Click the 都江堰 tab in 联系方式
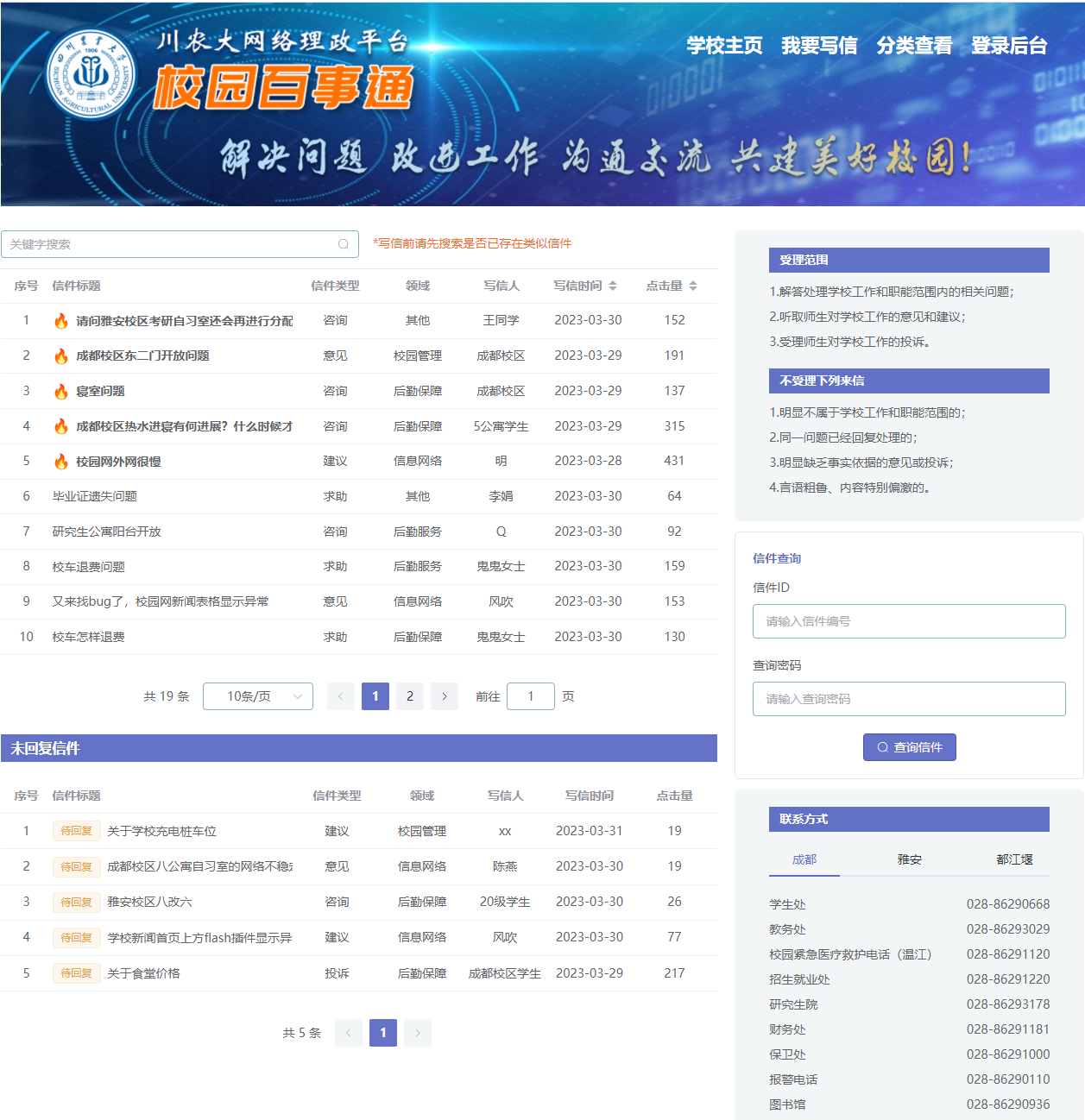 [x=1015, y=859]
